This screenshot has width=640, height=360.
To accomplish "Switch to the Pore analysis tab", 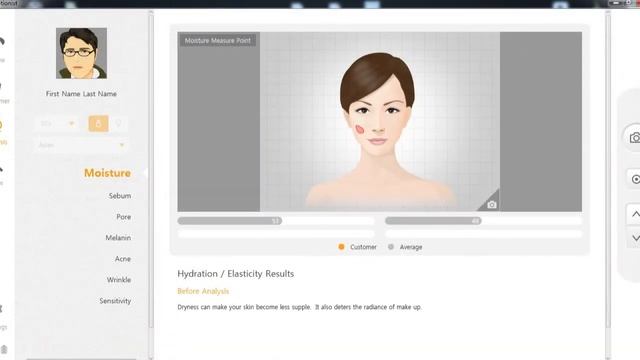I will tap(124, 217).
